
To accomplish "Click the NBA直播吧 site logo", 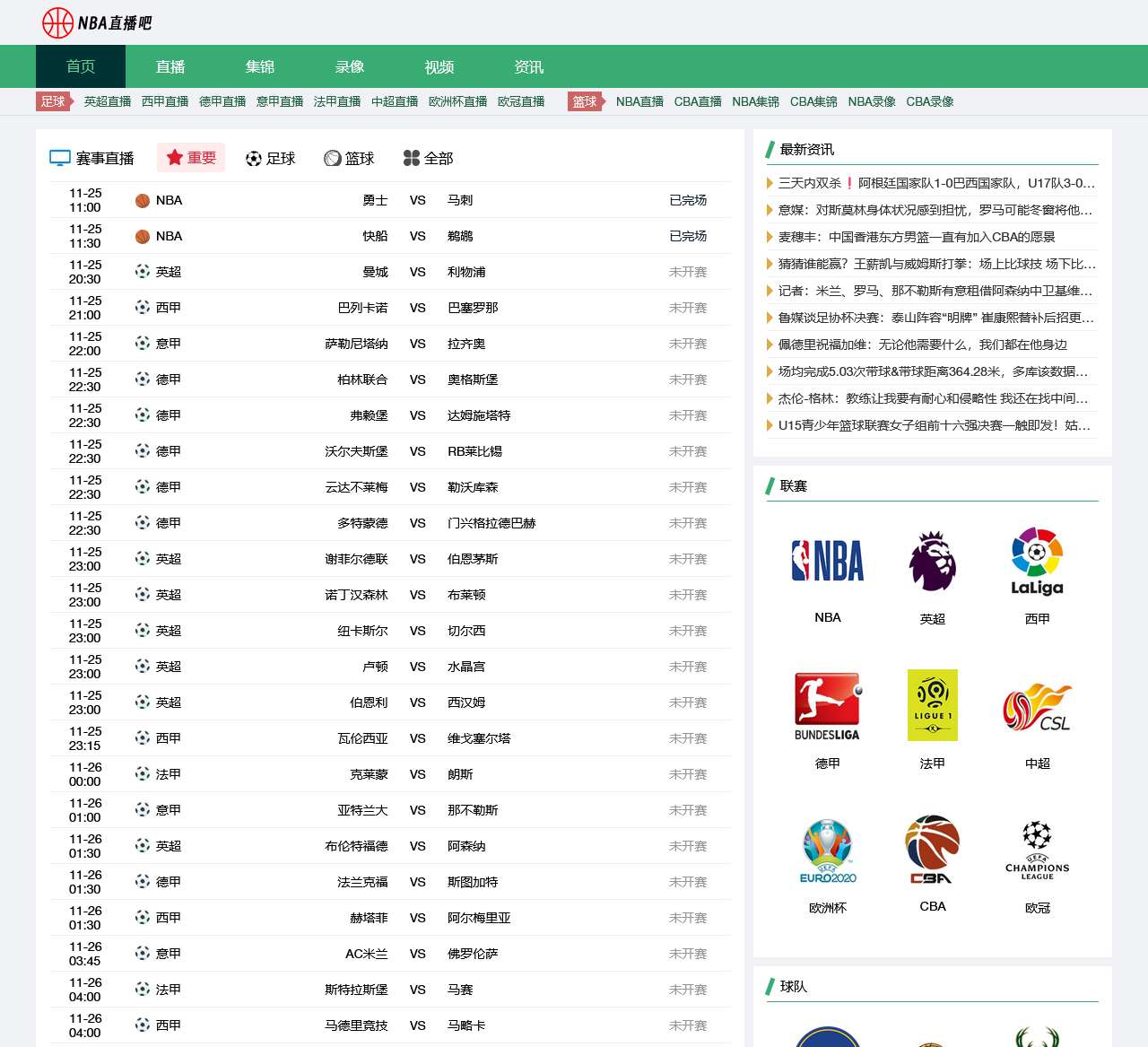I will coord(95,22).
